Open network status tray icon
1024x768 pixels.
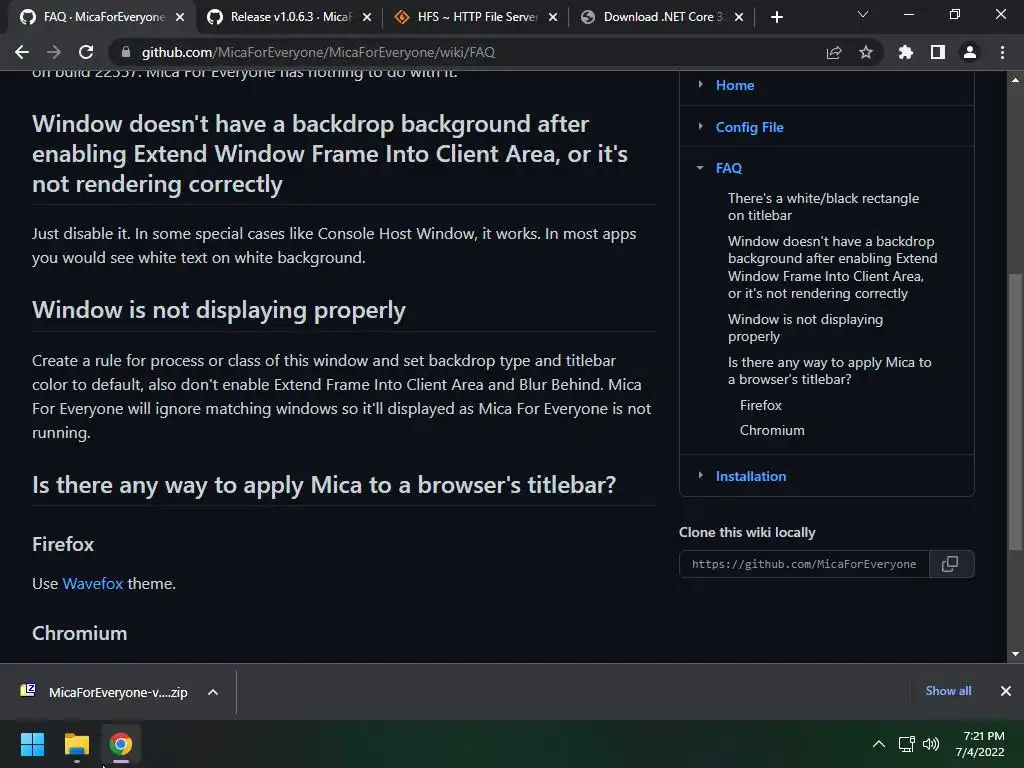pos(906,744)
